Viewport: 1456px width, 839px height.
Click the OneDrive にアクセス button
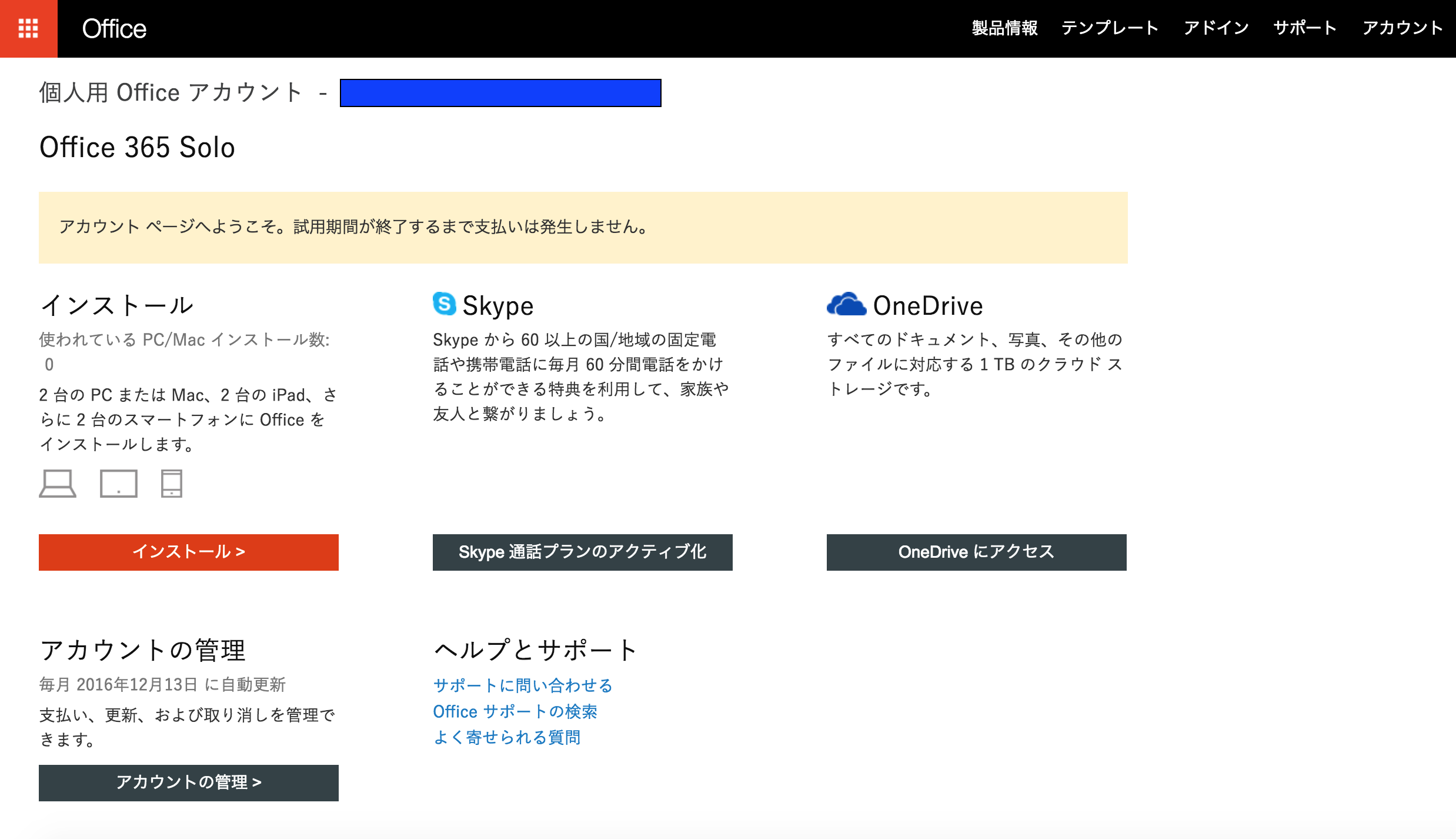(x=977, y=552)
